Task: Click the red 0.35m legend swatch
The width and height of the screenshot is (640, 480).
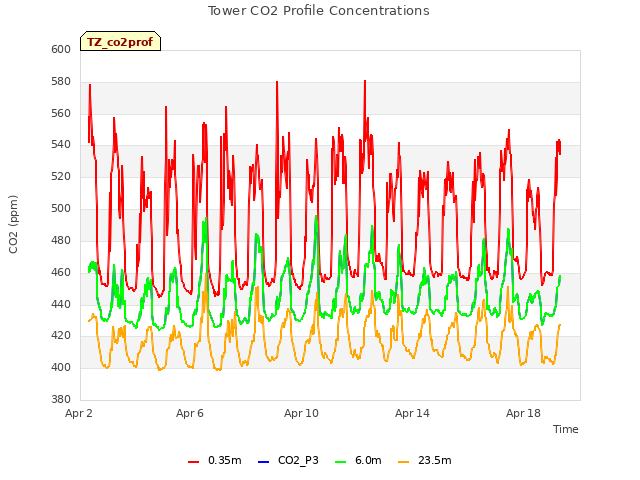Action: point(193,462)
